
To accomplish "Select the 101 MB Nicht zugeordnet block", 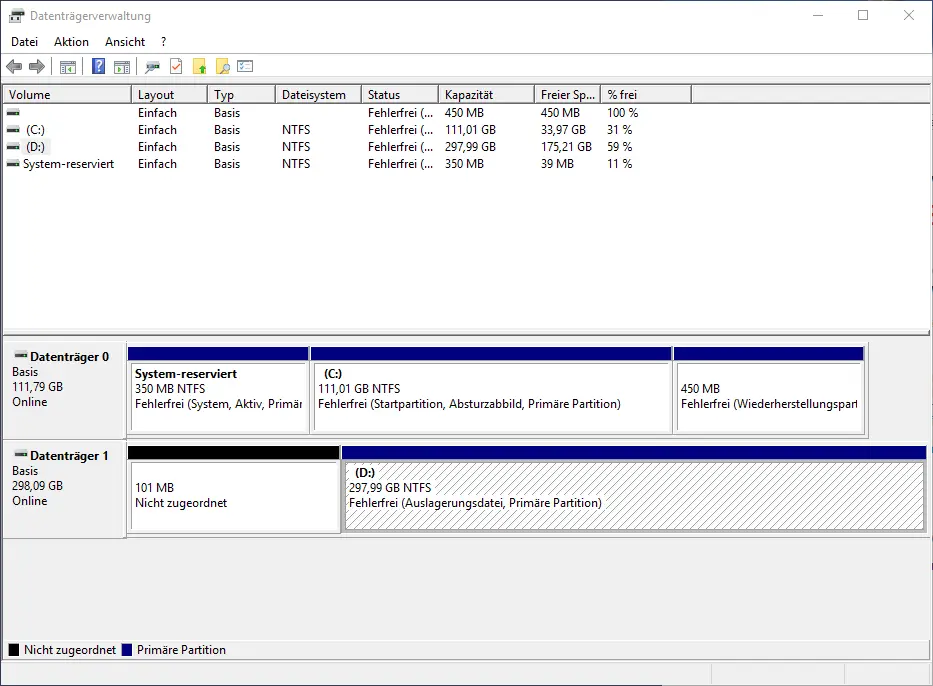I will click(x=234, y=489).
